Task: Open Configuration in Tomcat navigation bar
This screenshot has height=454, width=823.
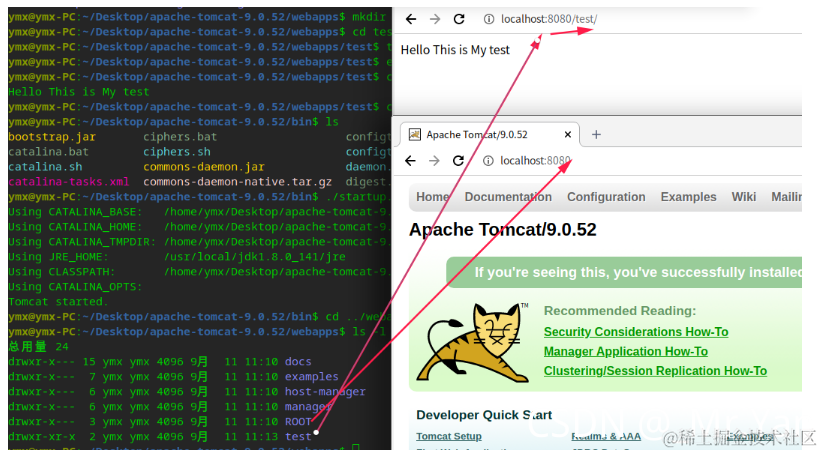Action: tap(606, 197)
